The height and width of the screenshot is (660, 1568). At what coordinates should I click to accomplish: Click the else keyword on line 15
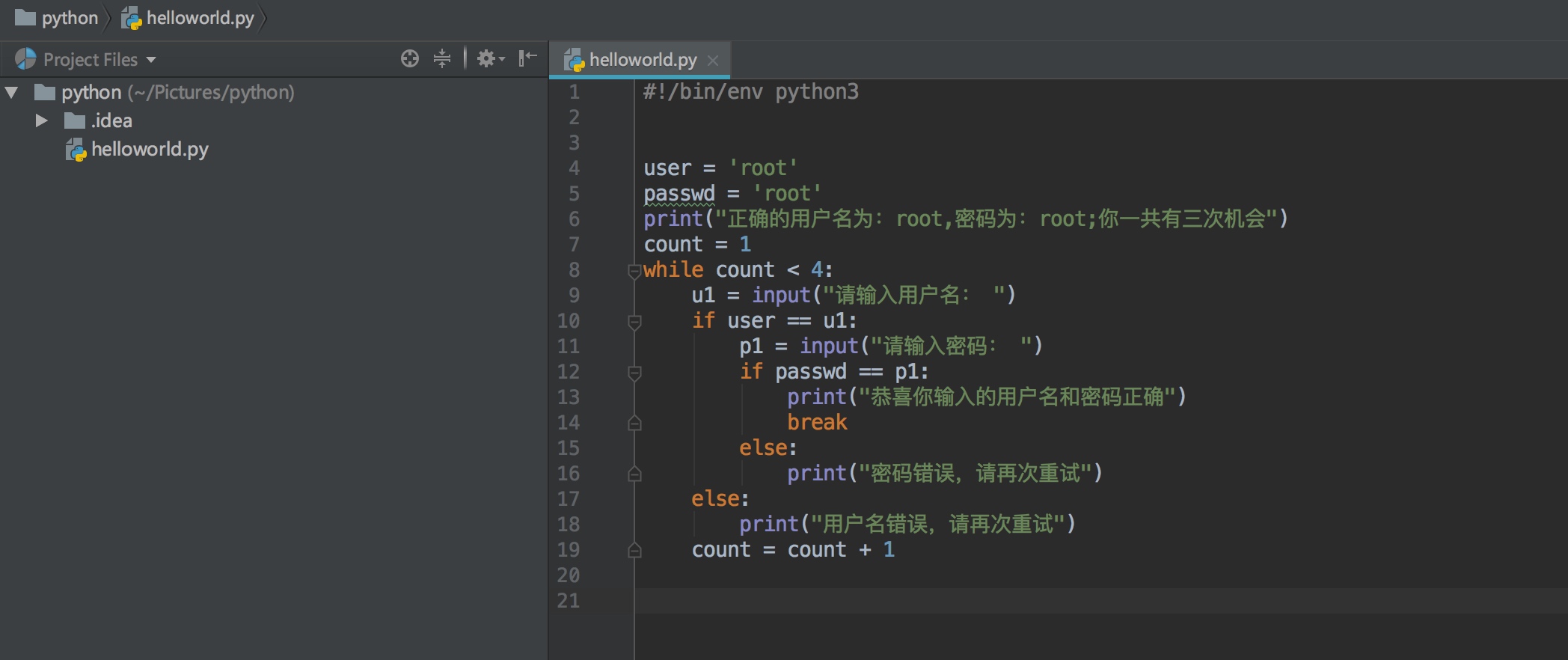click(763, 447)
